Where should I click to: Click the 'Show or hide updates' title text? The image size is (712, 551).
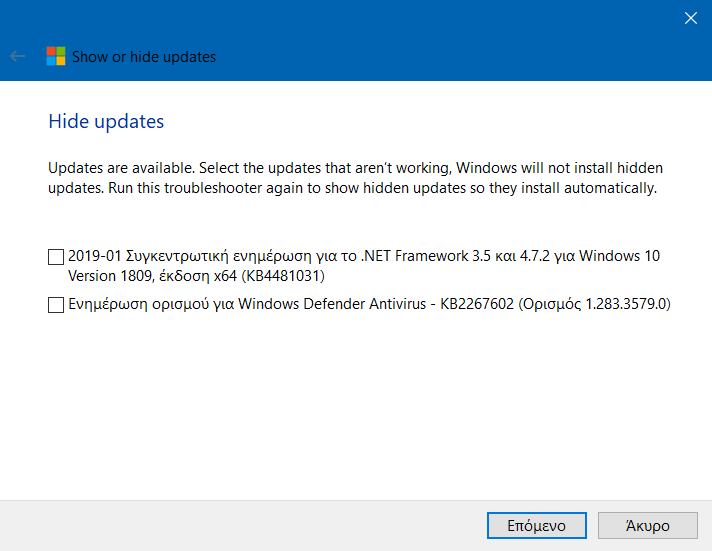pyautogui.click(x=144, y=57)
